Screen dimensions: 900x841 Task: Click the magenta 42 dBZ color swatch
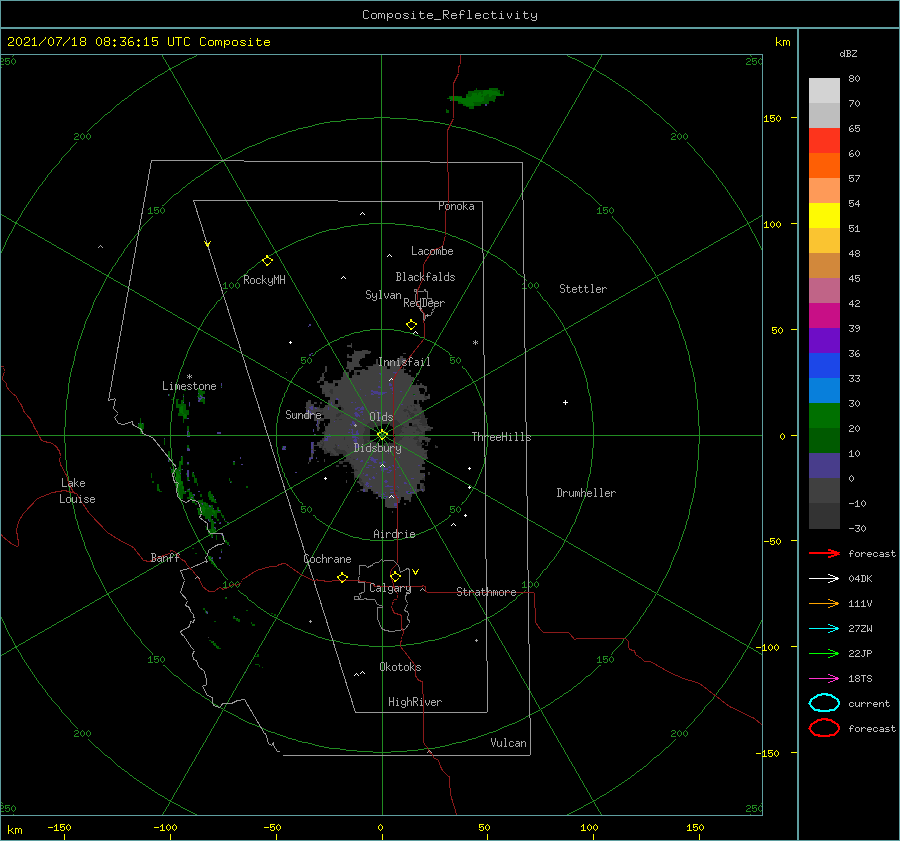pos(824,315)
